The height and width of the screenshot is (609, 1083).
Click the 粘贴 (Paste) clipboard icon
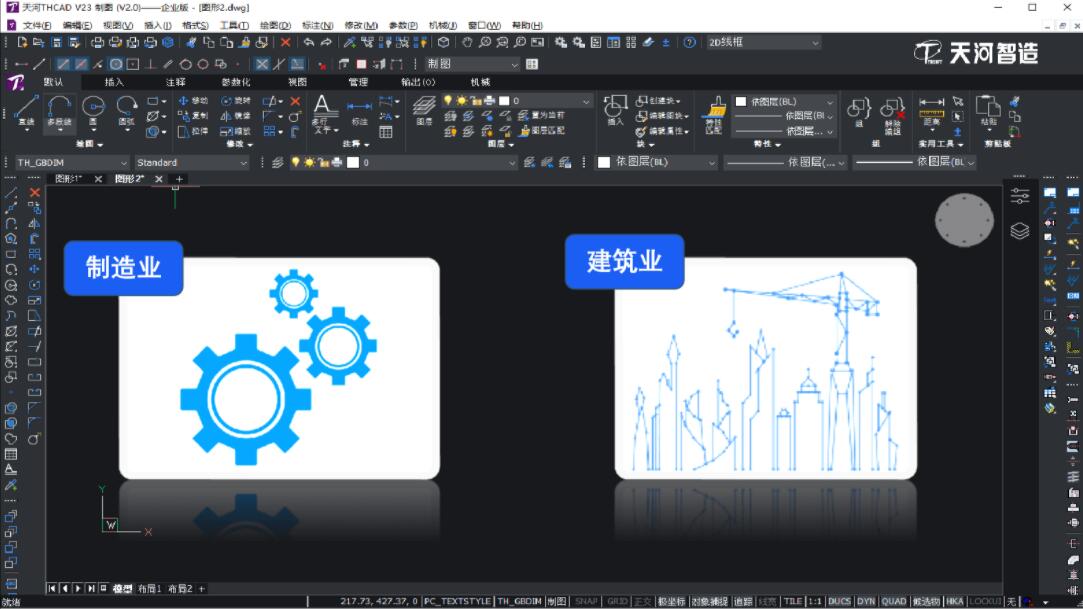[x=988, y=111]
